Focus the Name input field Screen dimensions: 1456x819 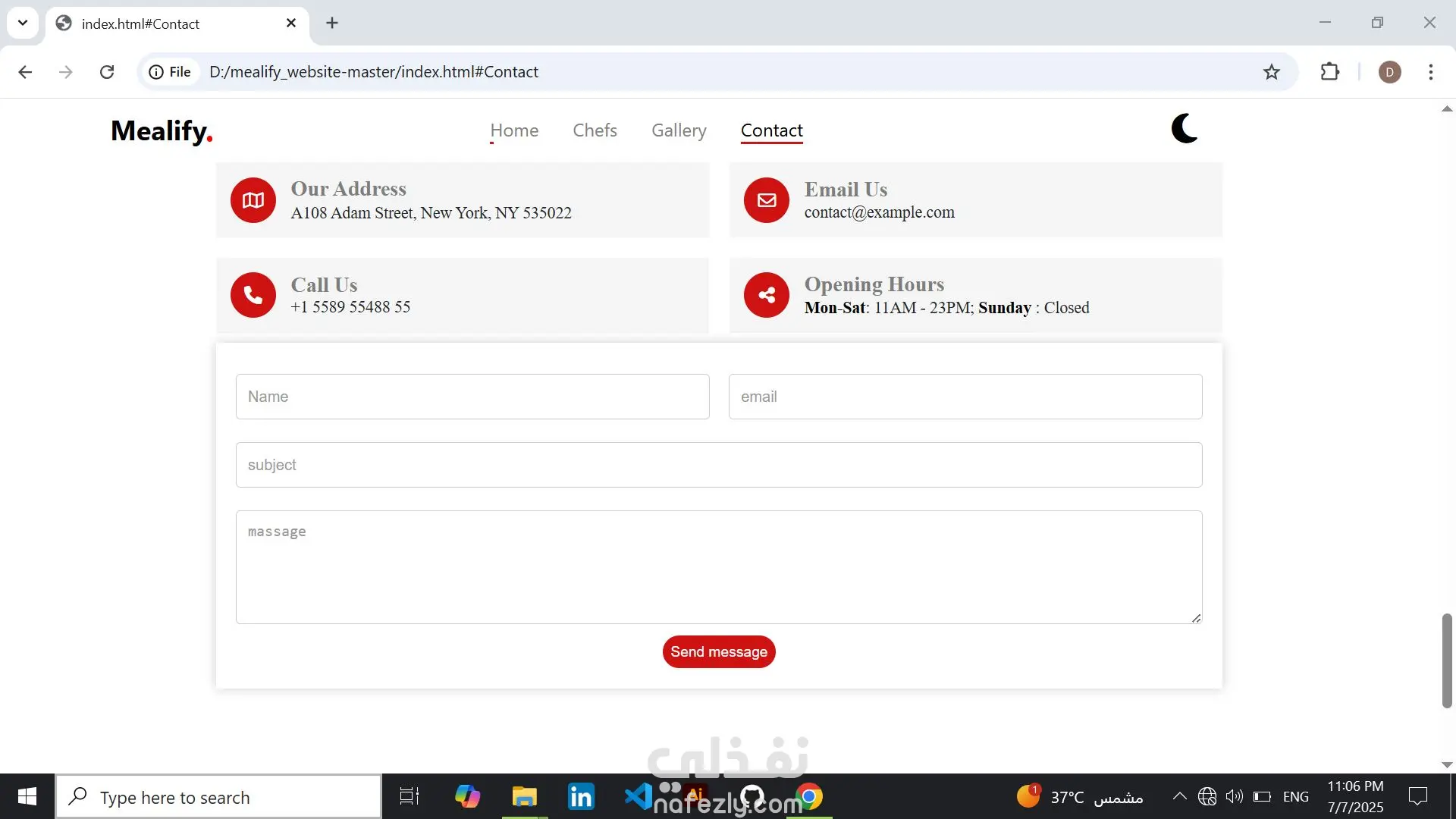click(x=472, y=397)
